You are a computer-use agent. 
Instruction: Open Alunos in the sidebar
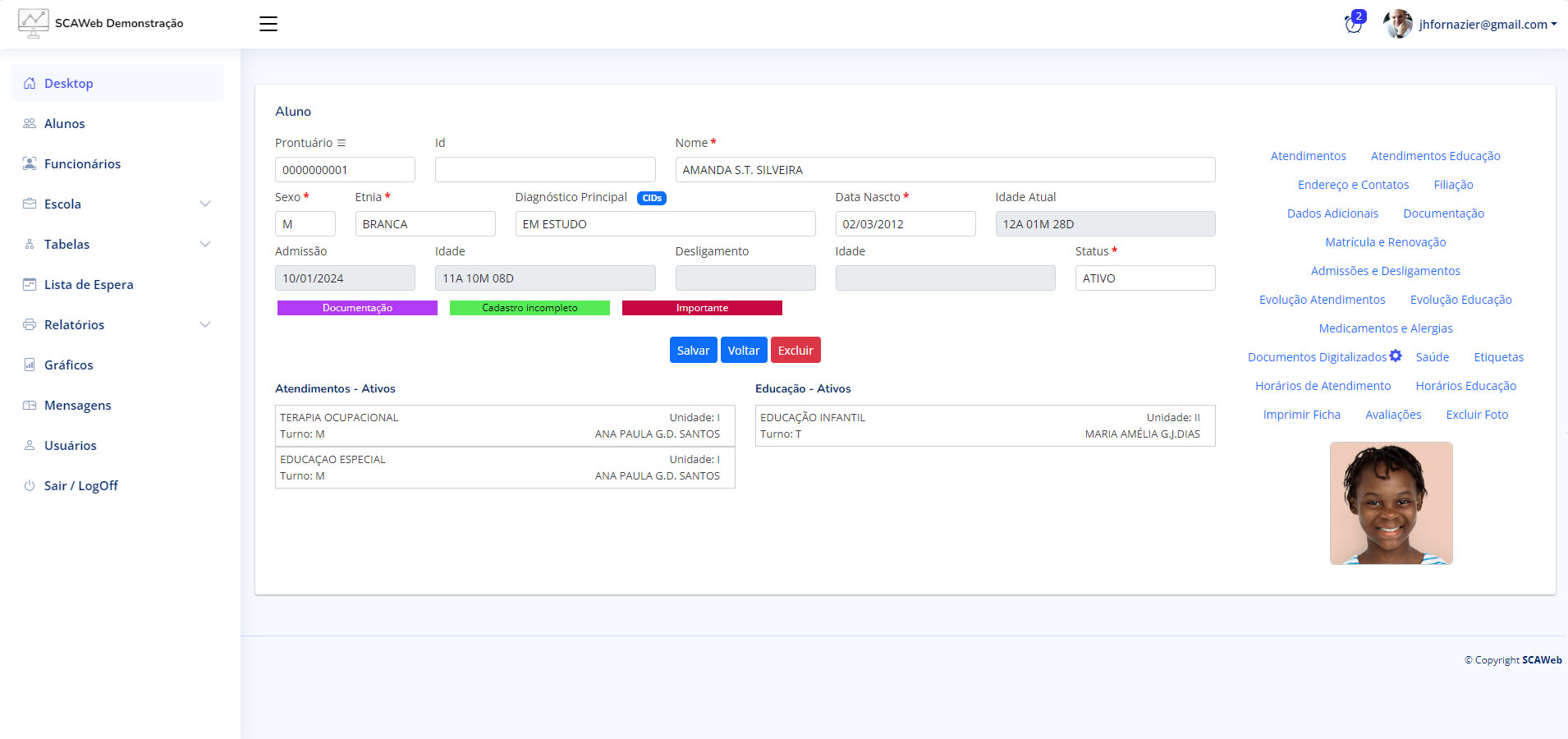tap(64, 123)
